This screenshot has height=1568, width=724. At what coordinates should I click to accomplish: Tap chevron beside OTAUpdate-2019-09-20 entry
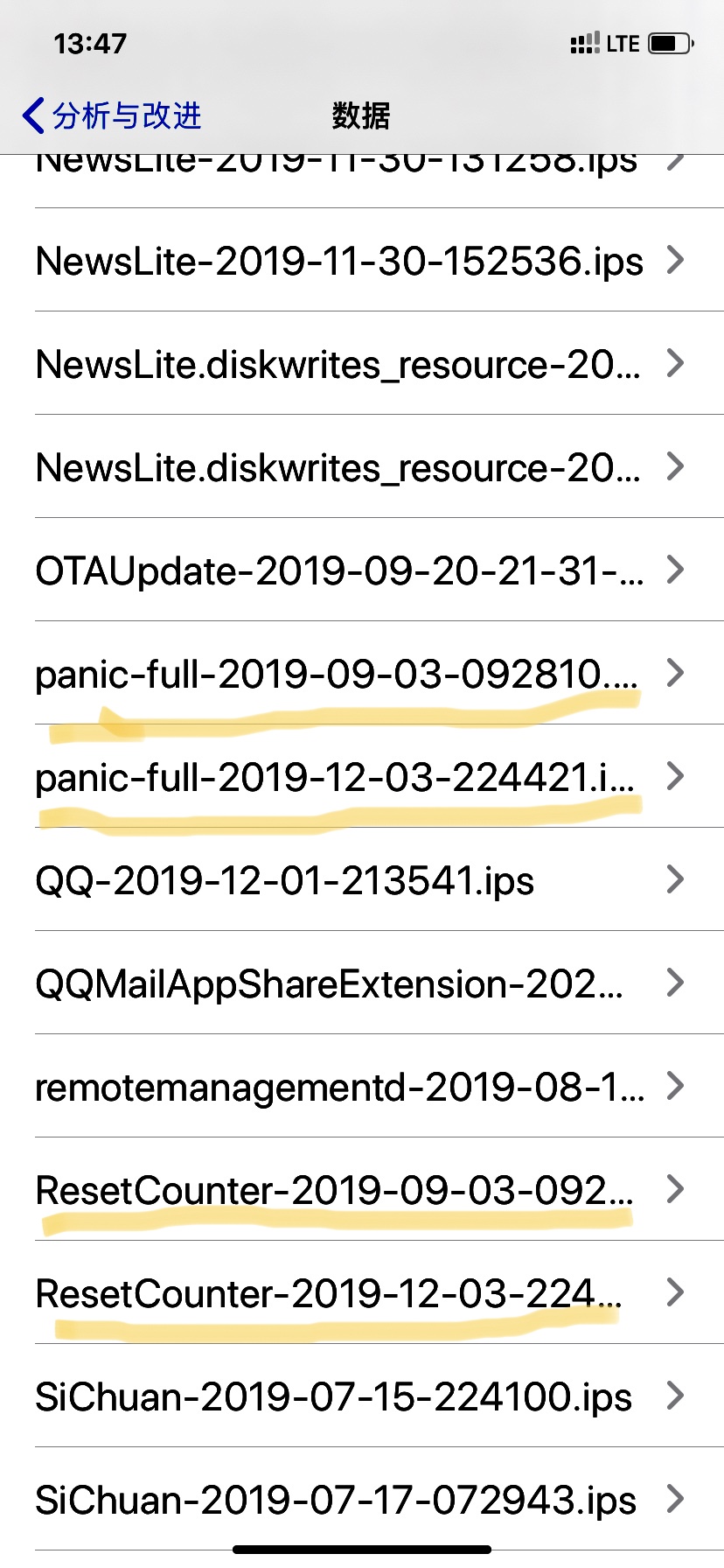coord(675,570)
